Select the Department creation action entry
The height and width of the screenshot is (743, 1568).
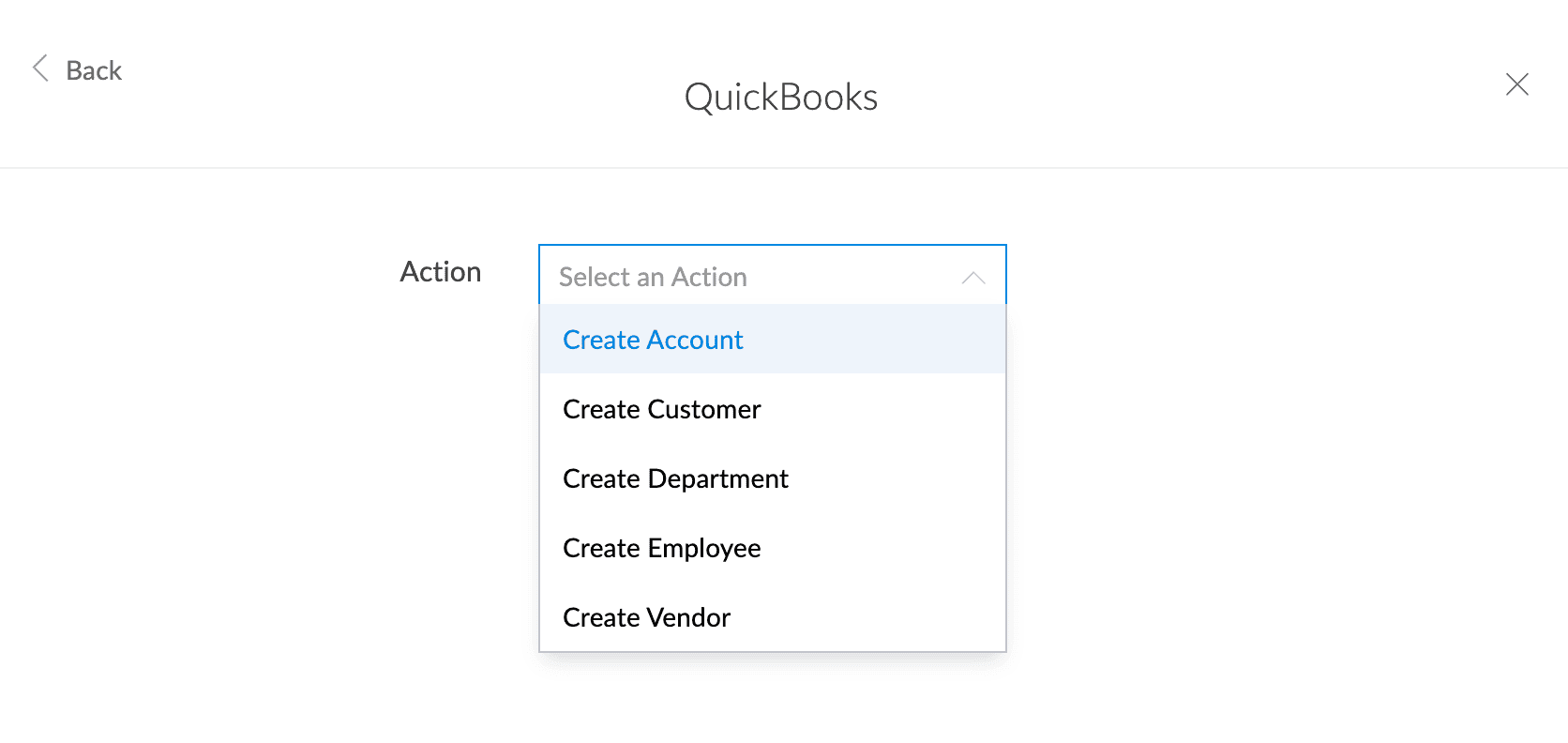click(773, 478)
